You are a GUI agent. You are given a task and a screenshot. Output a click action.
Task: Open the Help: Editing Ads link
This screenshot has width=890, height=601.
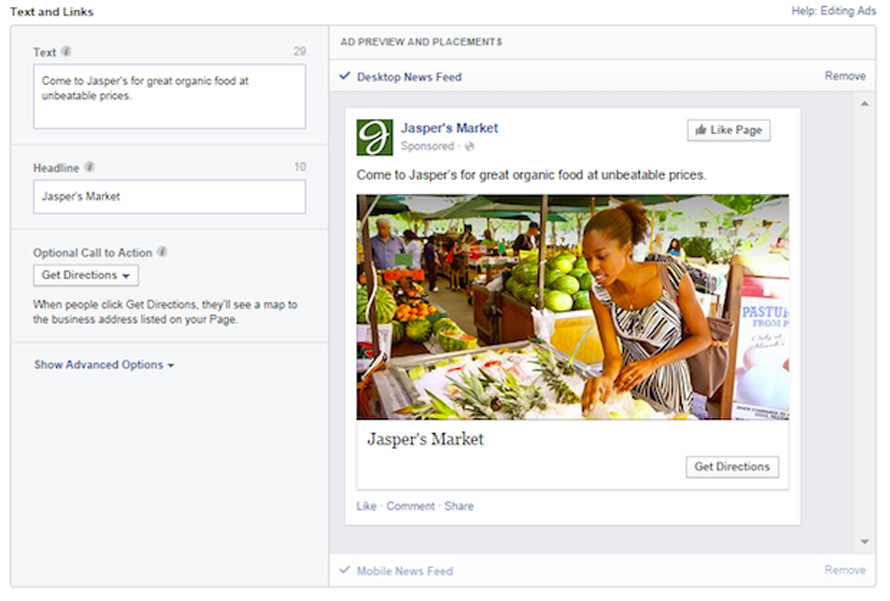[x=834, y=11]
